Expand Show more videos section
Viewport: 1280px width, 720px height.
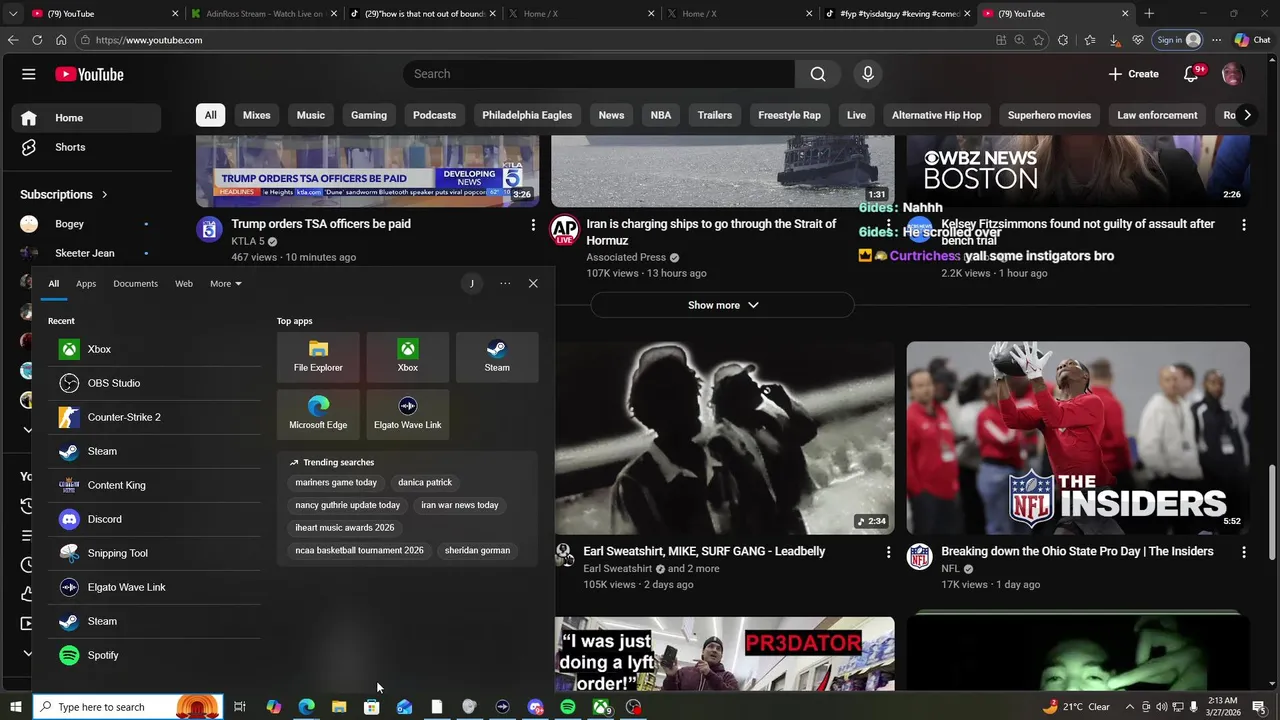click(723, 305)
